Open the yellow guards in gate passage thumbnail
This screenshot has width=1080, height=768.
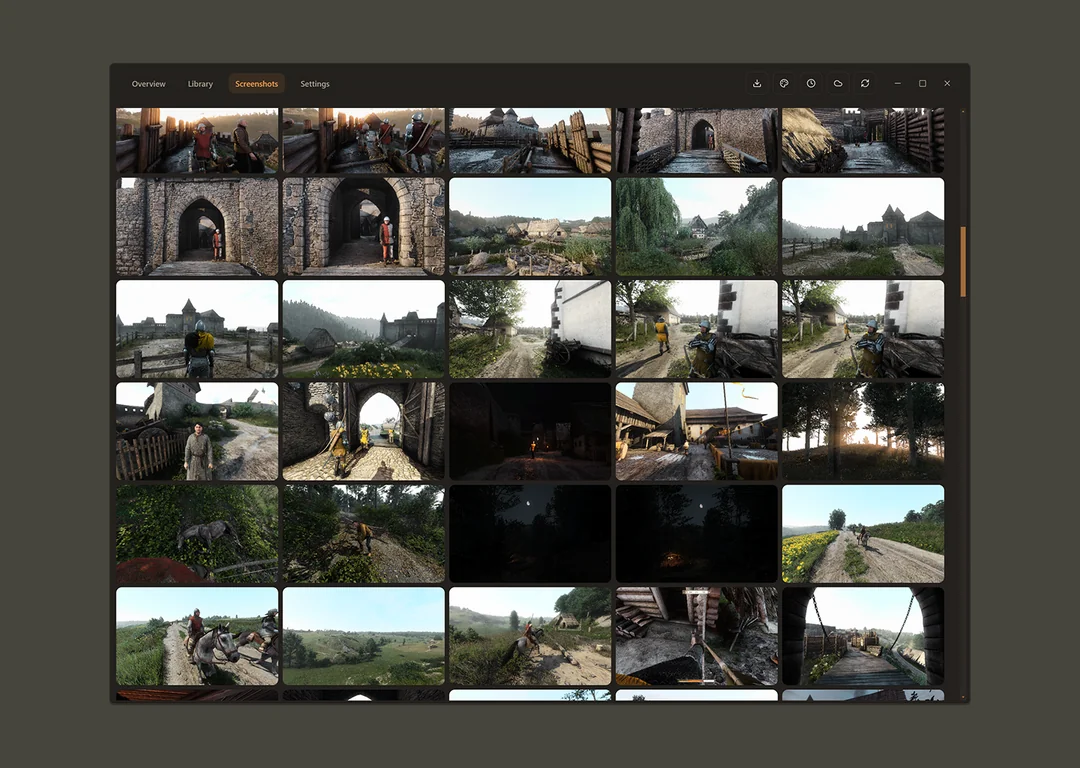pyautogui.click(x=364, y=431)
